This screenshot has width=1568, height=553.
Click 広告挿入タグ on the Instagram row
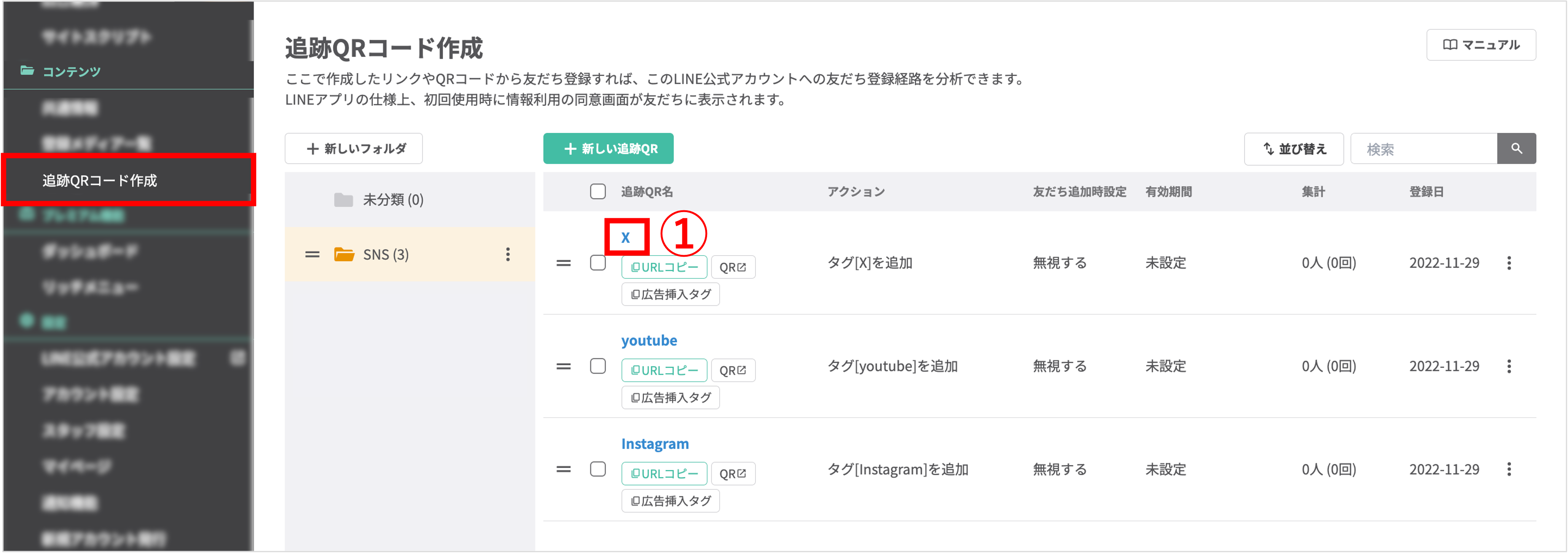tap(670, 500)
